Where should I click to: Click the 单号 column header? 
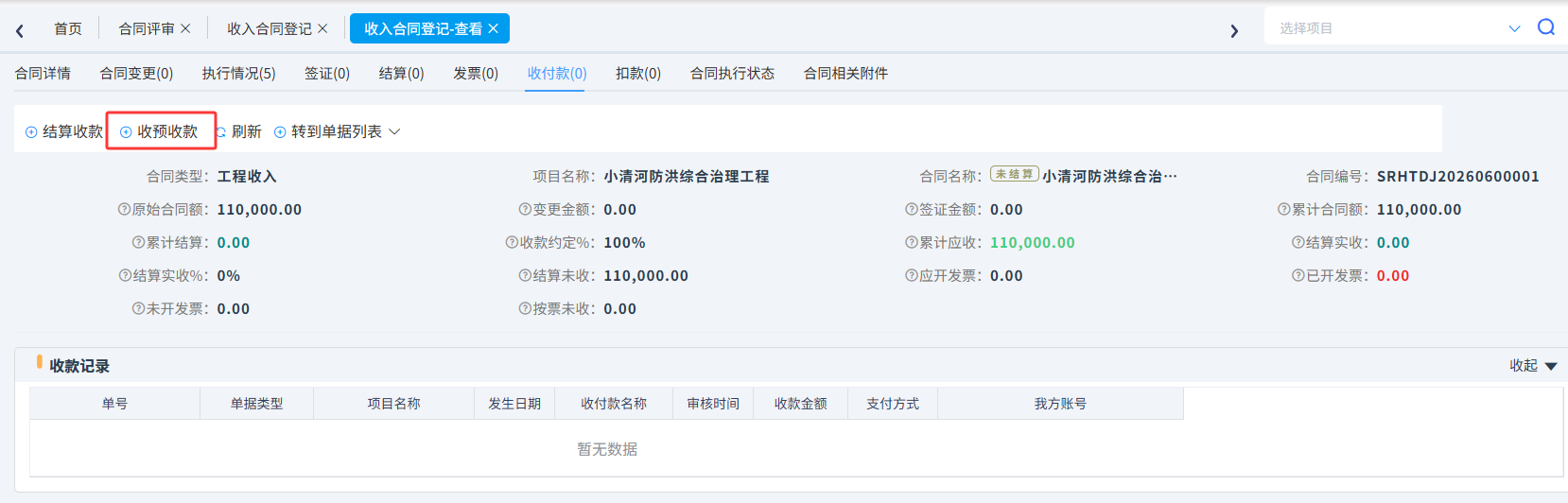tap(114, 404)
